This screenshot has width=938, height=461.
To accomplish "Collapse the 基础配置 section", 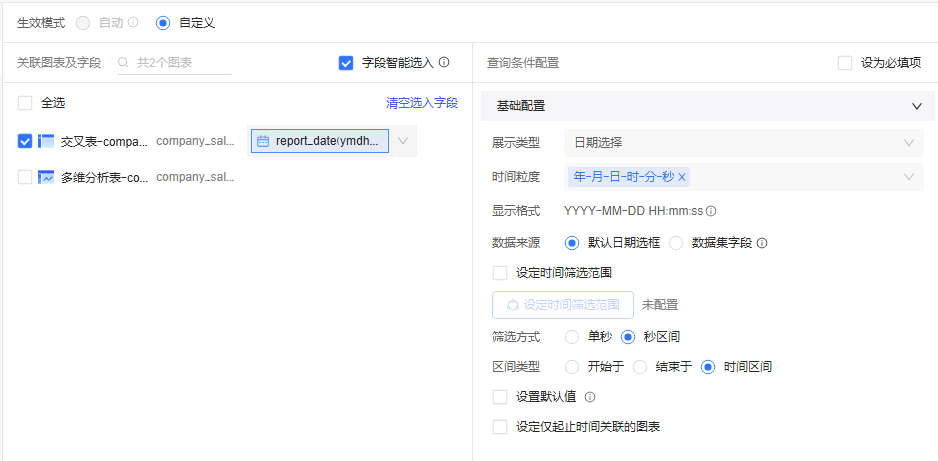I will (916, 106).
